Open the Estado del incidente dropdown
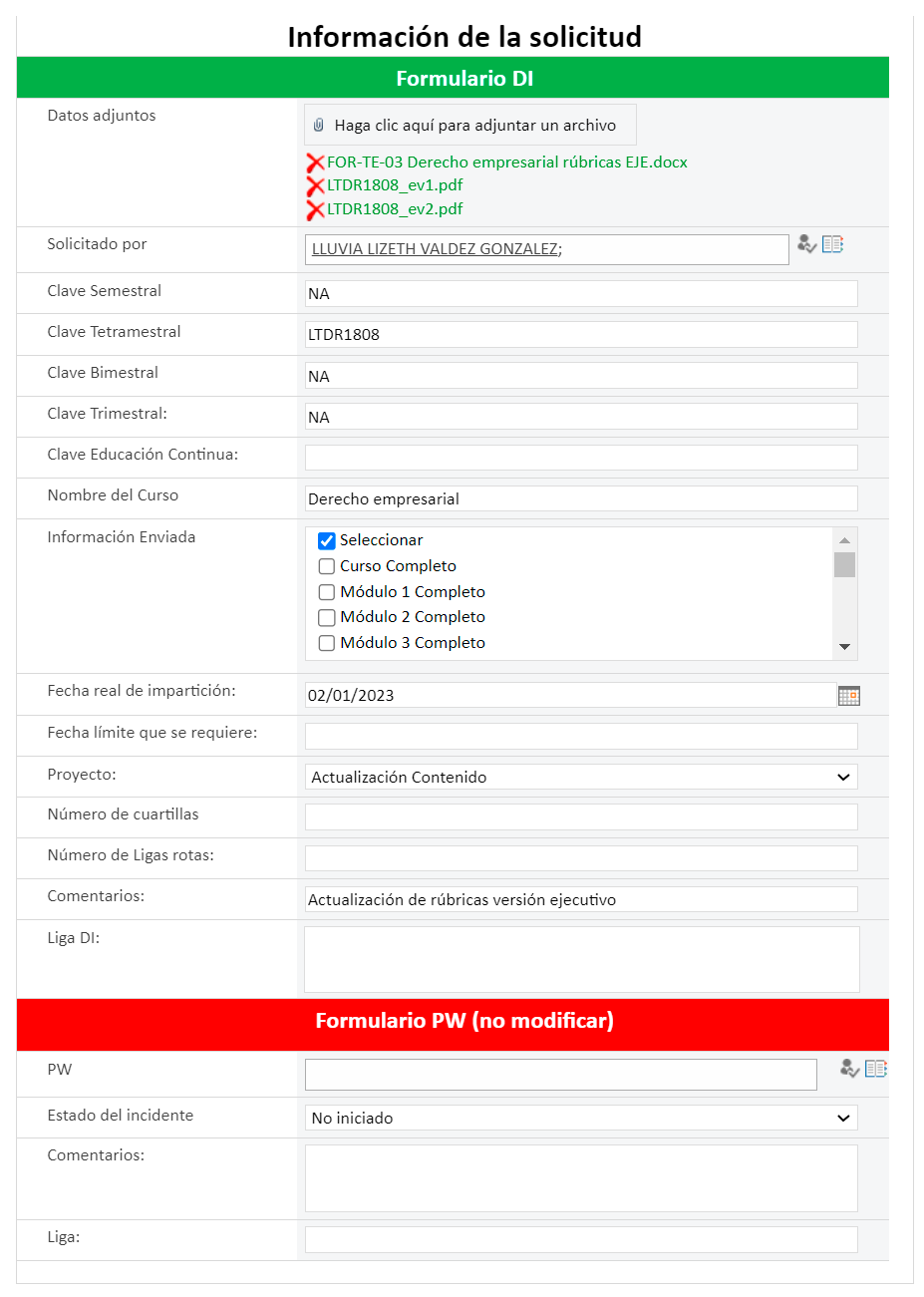Viewport: 924px width, 1297px height. coord(581,1118)
